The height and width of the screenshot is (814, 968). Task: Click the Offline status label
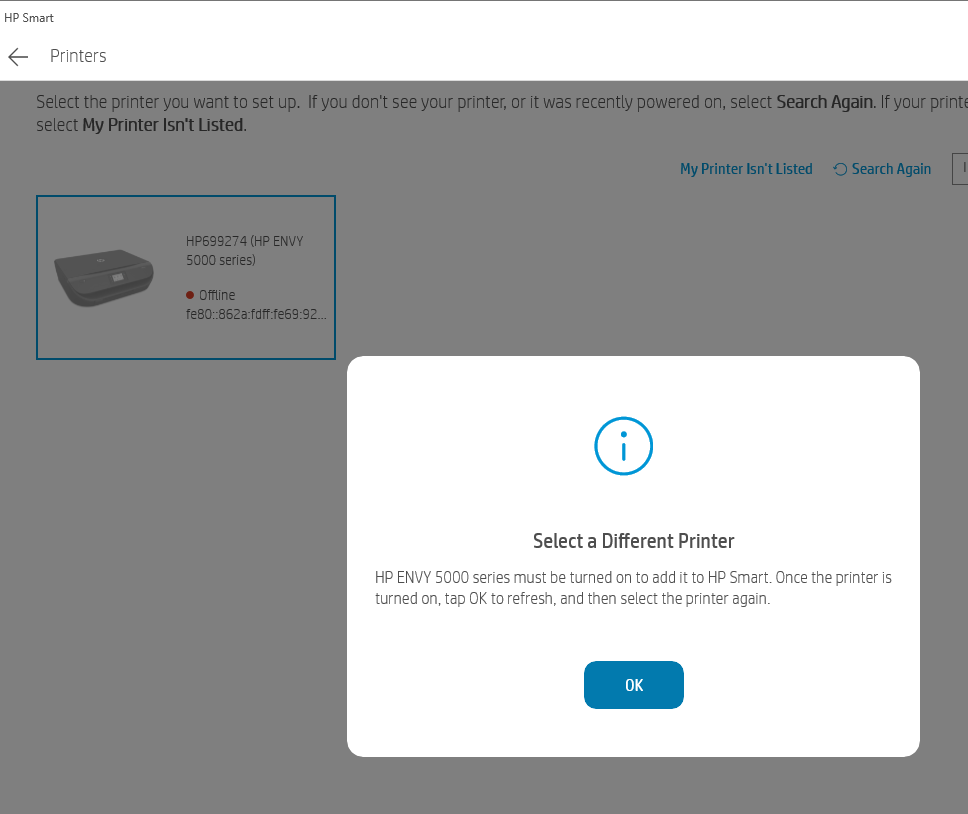click(x=215, y=295)
